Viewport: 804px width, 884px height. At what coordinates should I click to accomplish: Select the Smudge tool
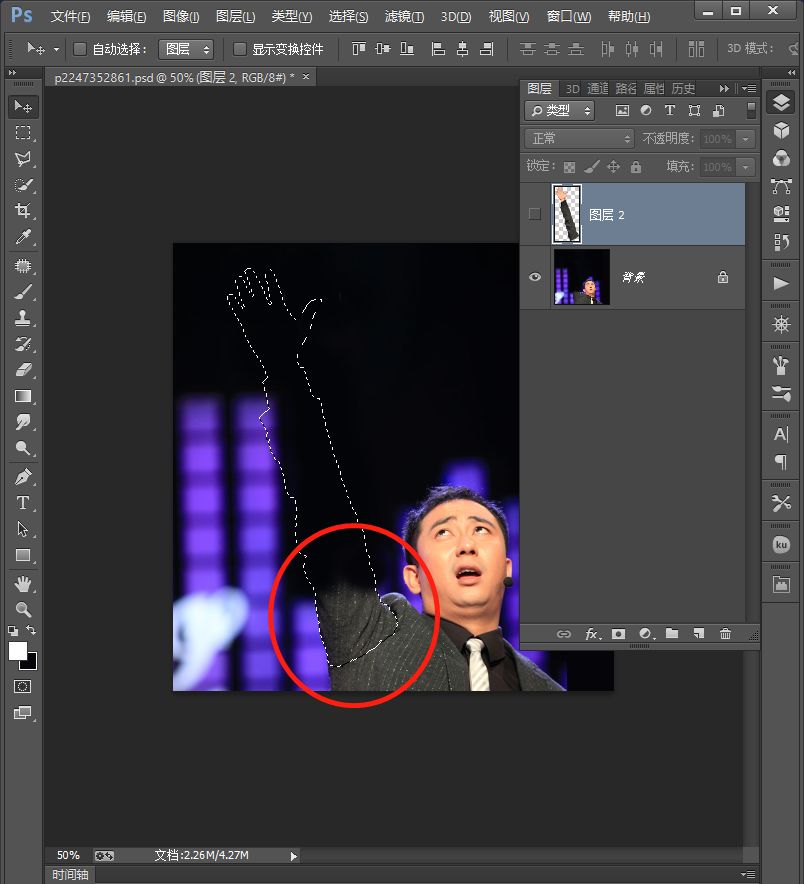(23, 422)
